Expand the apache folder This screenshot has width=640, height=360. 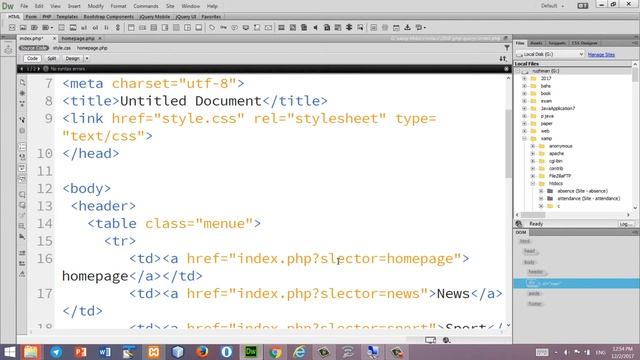533,153
